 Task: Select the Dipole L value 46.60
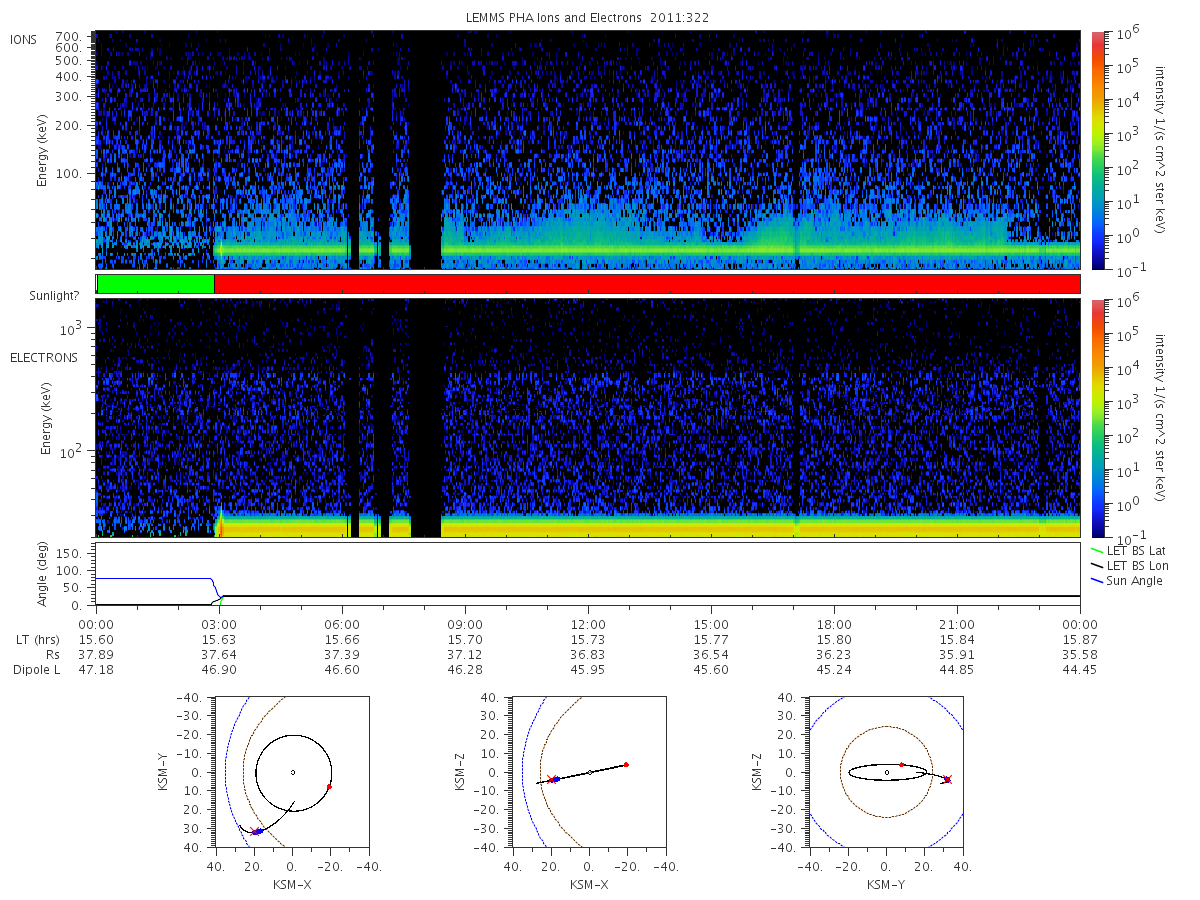coord(342,670)
